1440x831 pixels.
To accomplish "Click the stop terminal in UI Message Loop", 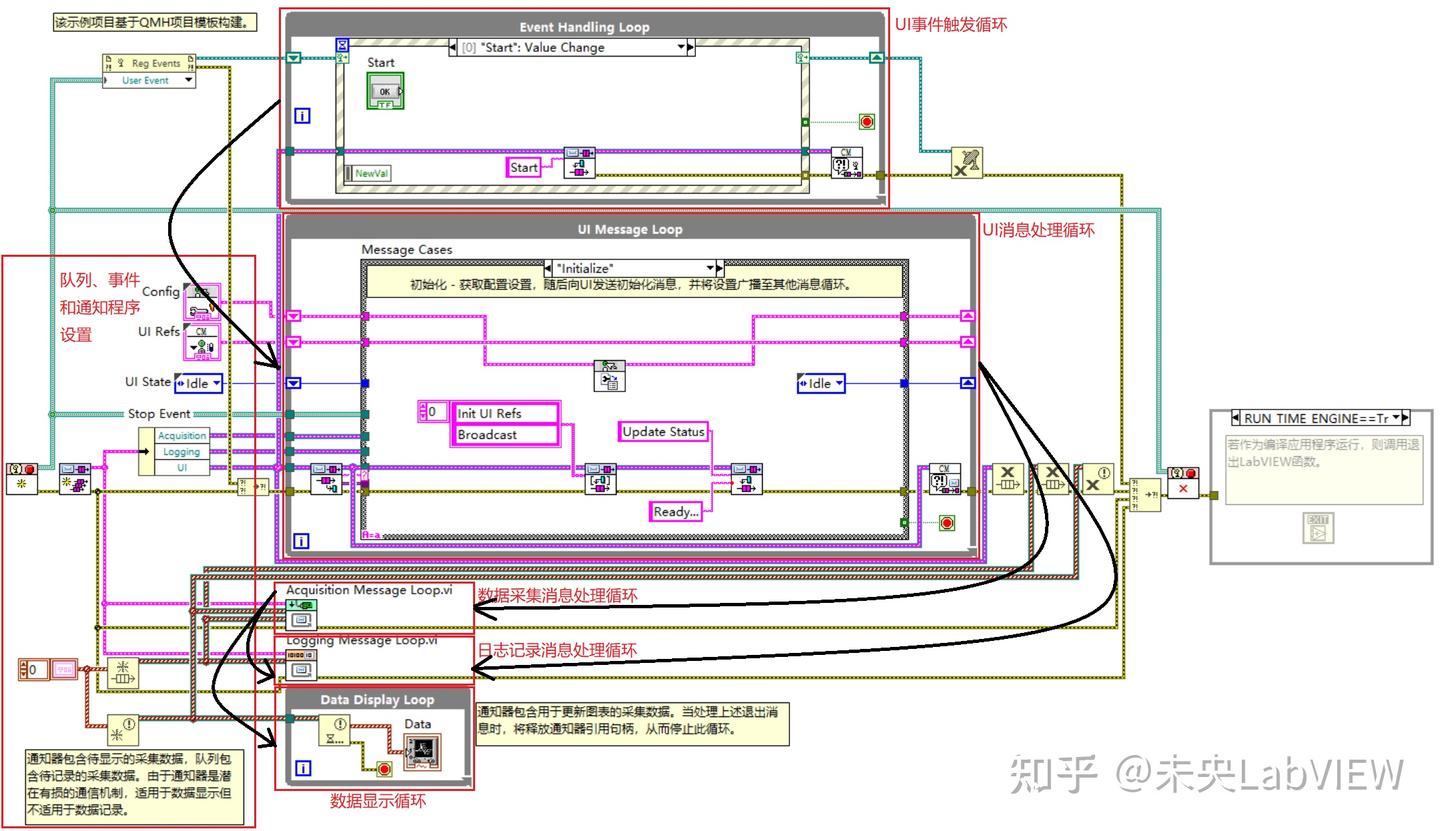I will [945, 522].
